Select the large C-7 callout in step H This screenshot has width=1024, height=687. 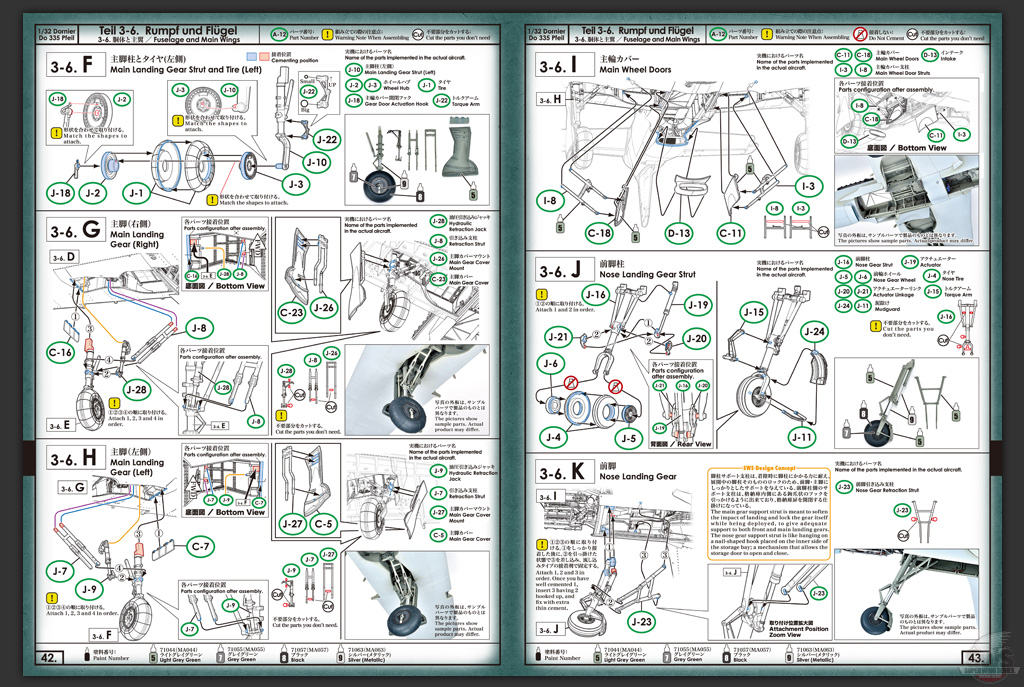[200, 546]
